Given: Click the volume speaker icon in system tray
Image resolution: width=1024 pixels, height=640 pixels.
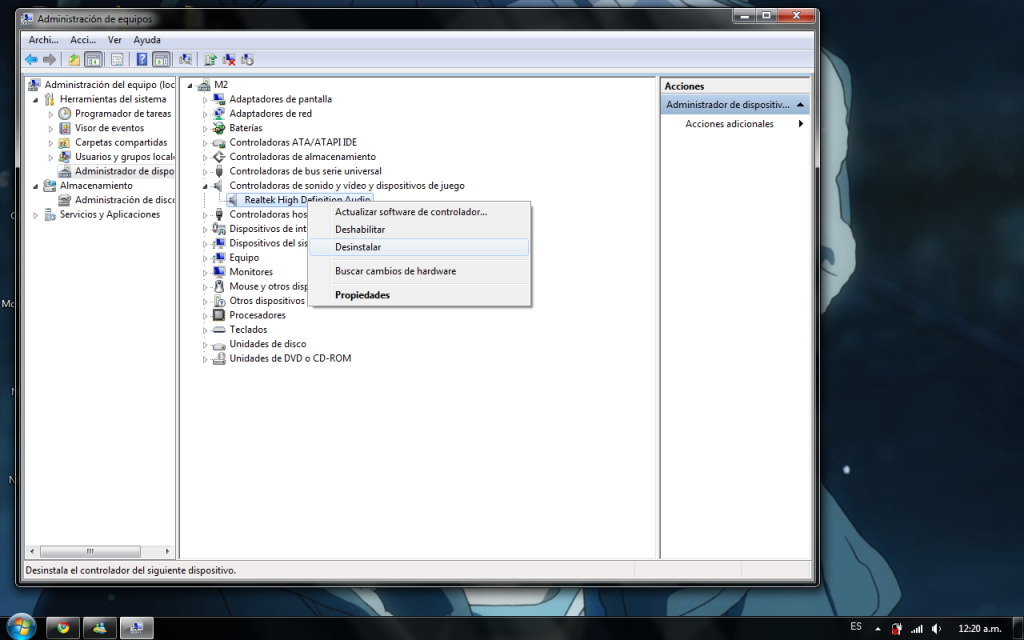Looking at the screenshot, I should coord(936,629).
